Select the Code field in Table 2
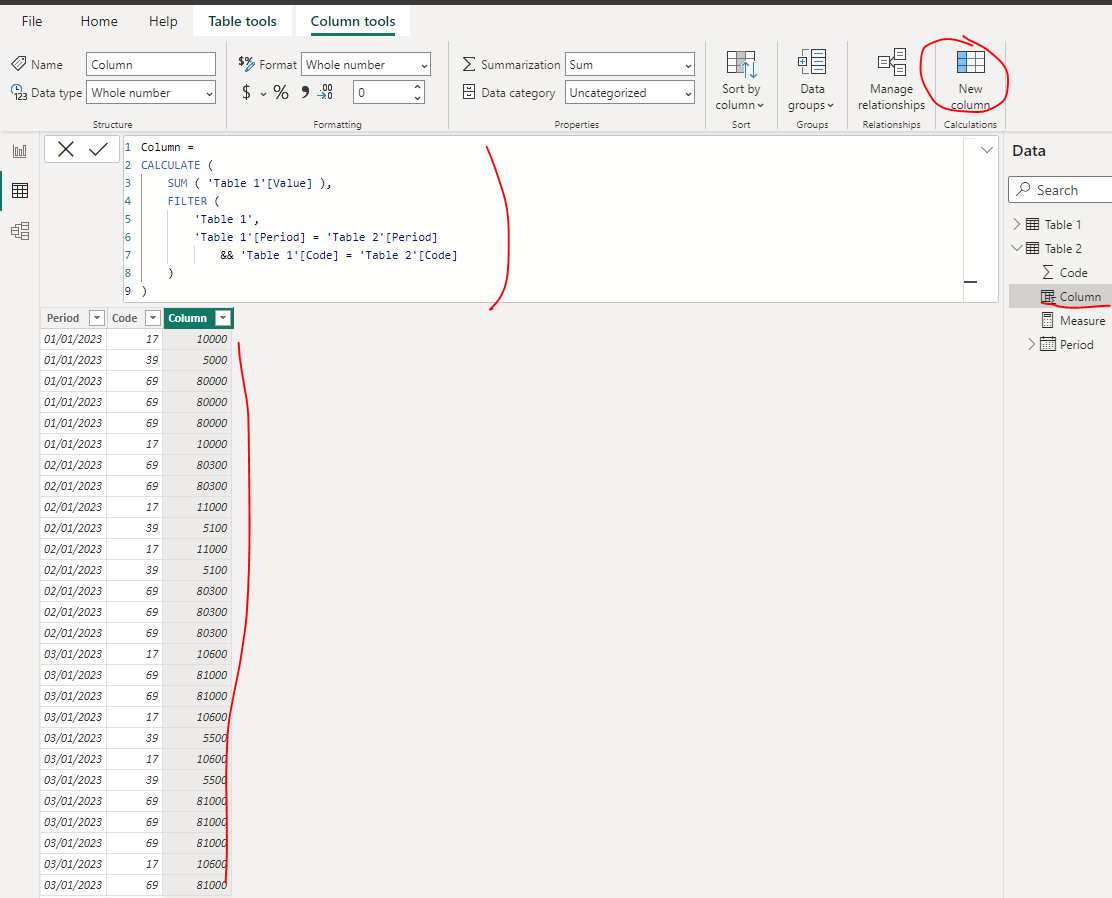This screenshot has width=1112, height=898. [x=1073, y=272]
